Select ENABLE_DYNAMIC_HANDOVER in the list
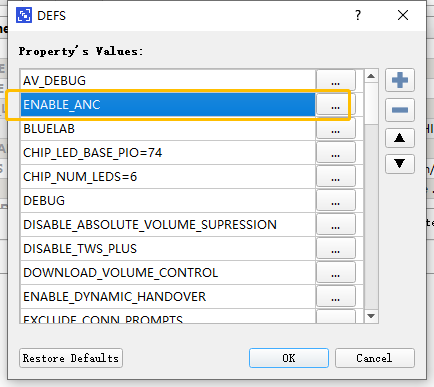The height and width of the screenshot is (387, 434). coord(168,297)
